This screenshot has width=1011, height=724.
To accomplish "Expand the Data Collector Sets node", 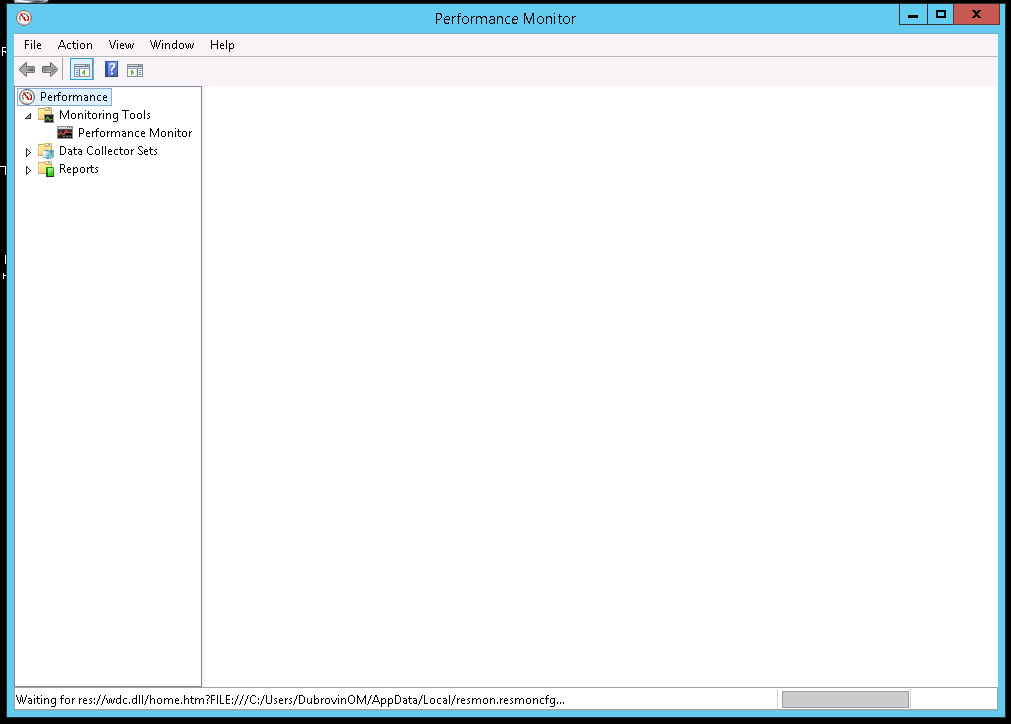I will pos(28,152).
